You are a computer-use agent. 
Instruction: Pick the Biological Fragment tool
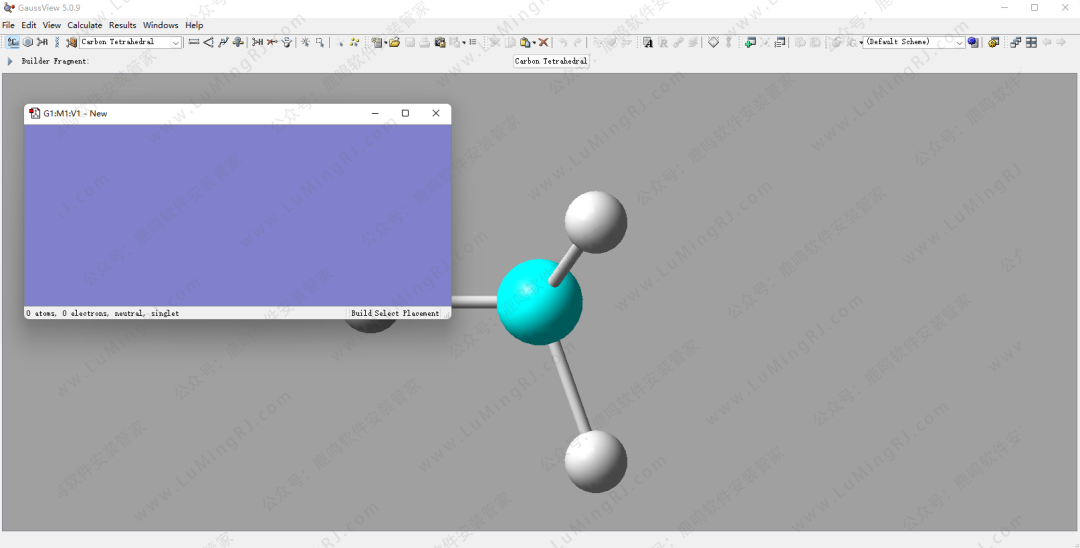(x=57, y=42)
